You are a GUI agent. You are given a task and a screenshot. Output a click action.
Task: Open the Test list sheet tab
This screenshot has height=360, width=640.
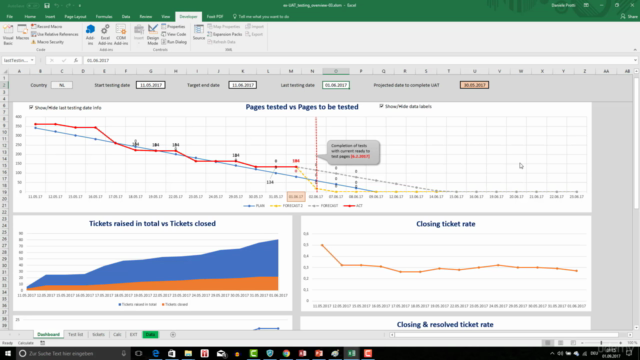tap(76, 335)
